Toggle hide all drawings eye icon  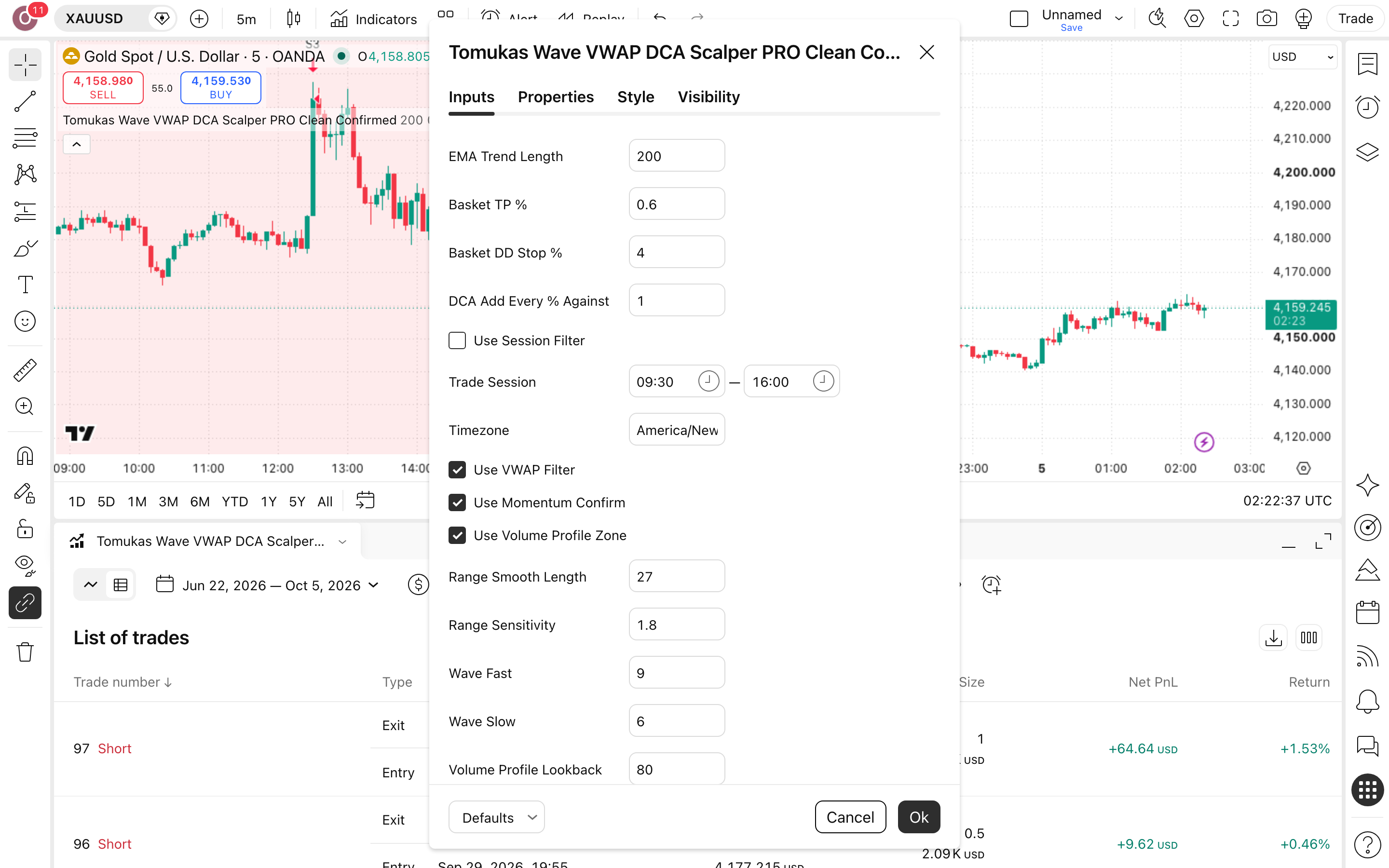pos(25,566)
